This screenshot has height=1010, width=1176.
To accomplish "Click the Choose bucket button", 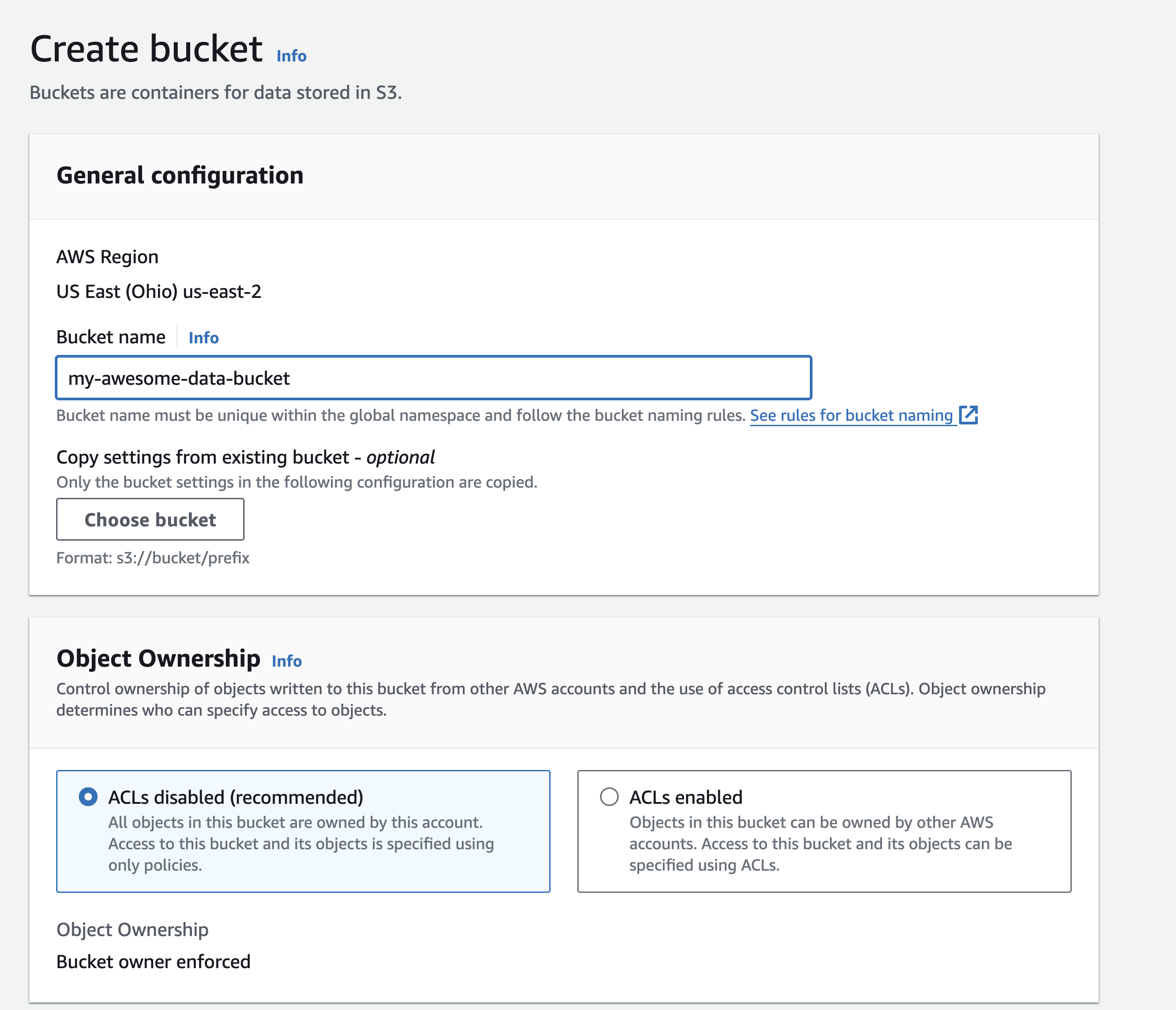I will [151, 519].
